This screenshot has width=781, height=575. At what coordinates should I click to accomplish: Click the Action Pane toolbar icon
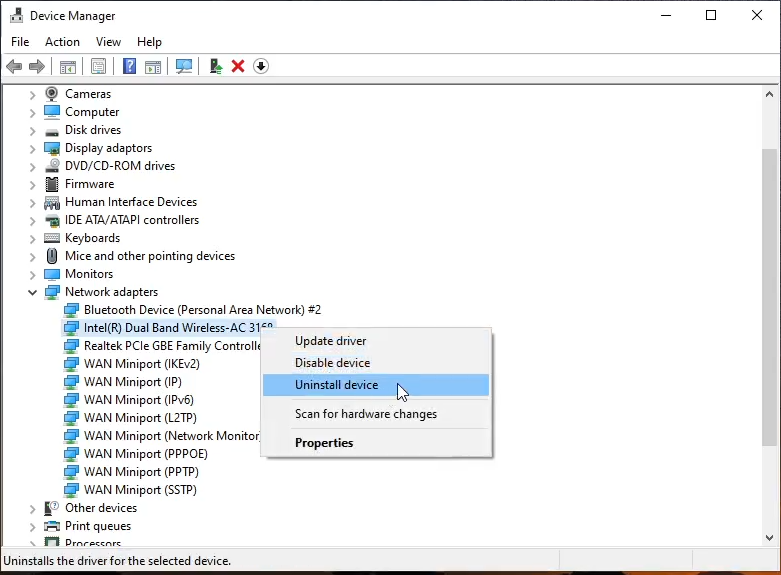click(x=153, y=66)
